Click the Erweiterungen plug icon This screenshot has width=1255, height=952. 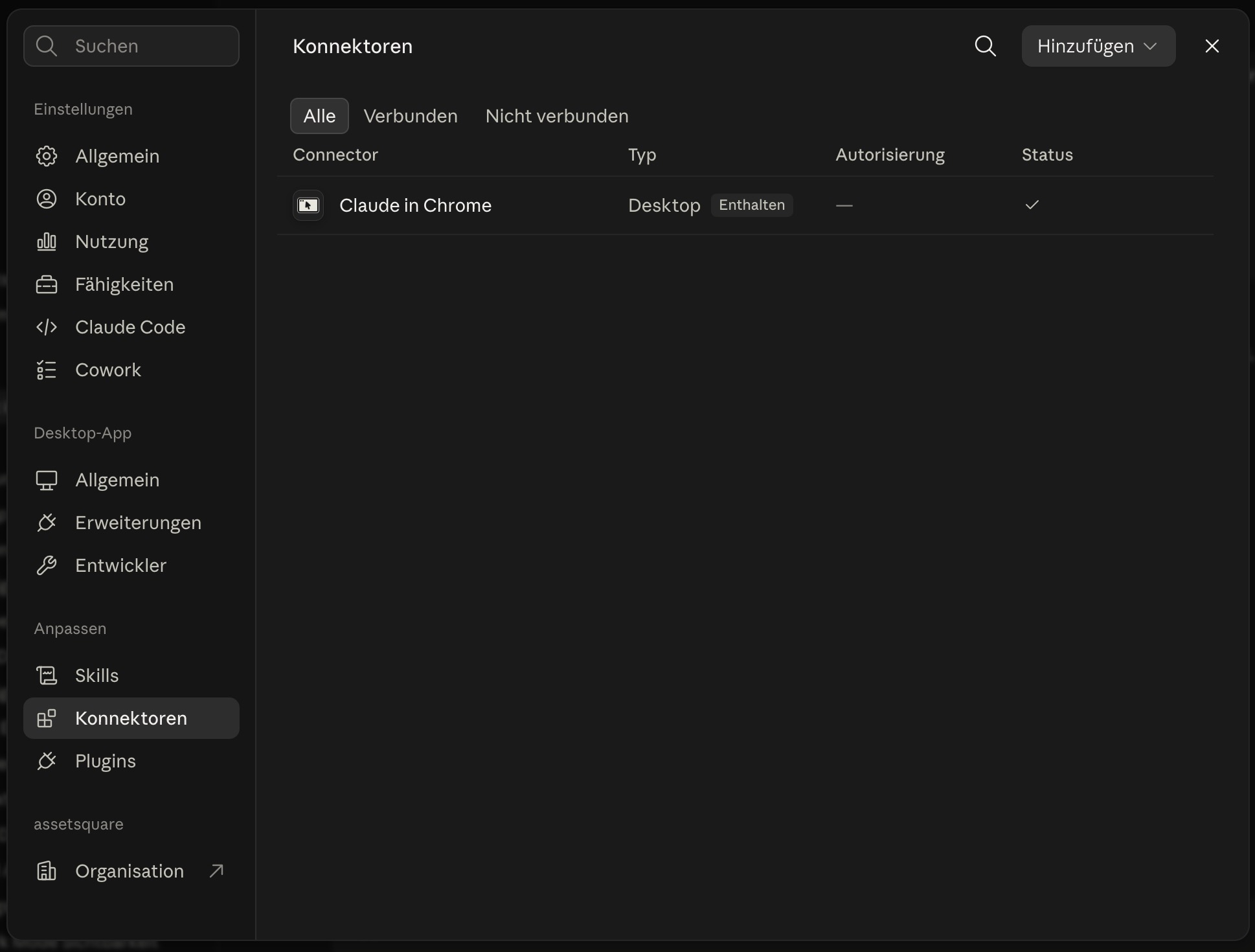pos(47,523)
